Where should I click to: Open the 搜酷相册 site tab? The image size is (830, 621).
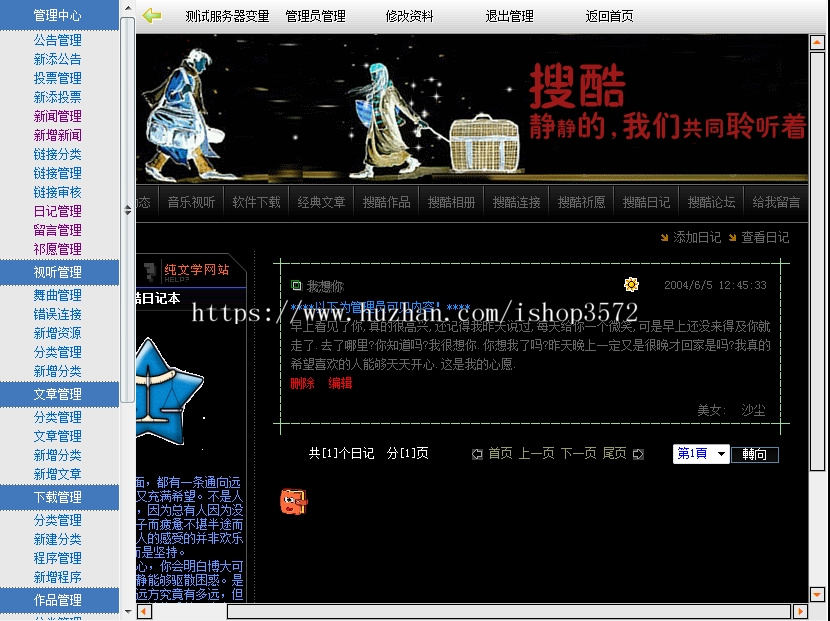pyautogui.click(x=452, y=202)
